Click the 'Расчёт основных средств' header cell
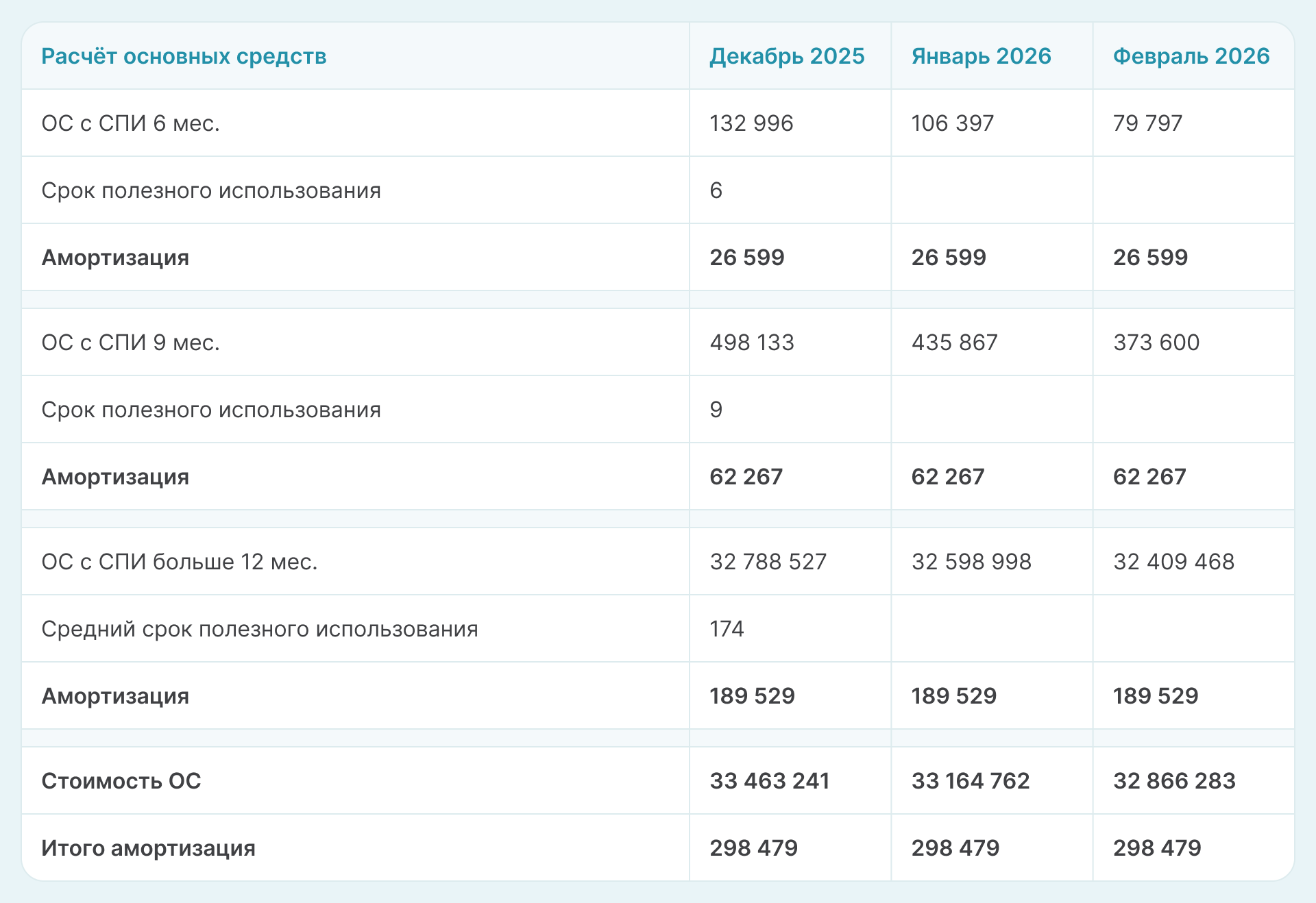Viewport: 1316px width, 903px height. coord(184,56)
